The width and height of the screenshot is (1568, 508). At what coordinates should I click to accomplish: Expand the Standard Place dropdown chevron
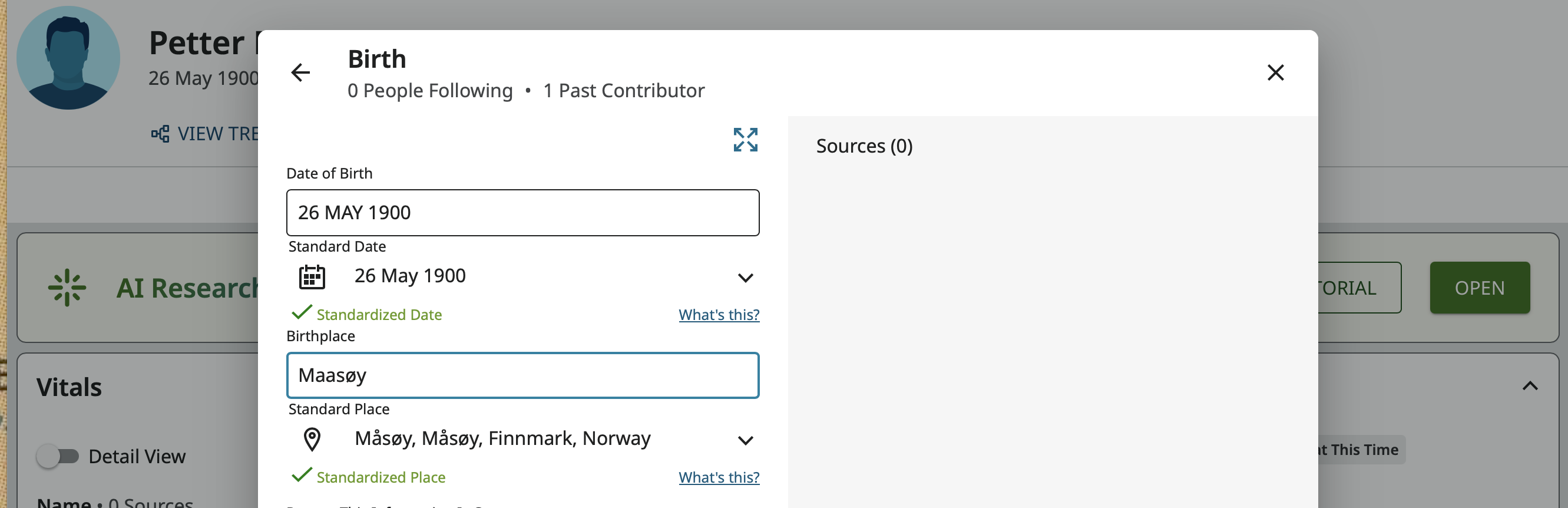[x=745, y=441]
